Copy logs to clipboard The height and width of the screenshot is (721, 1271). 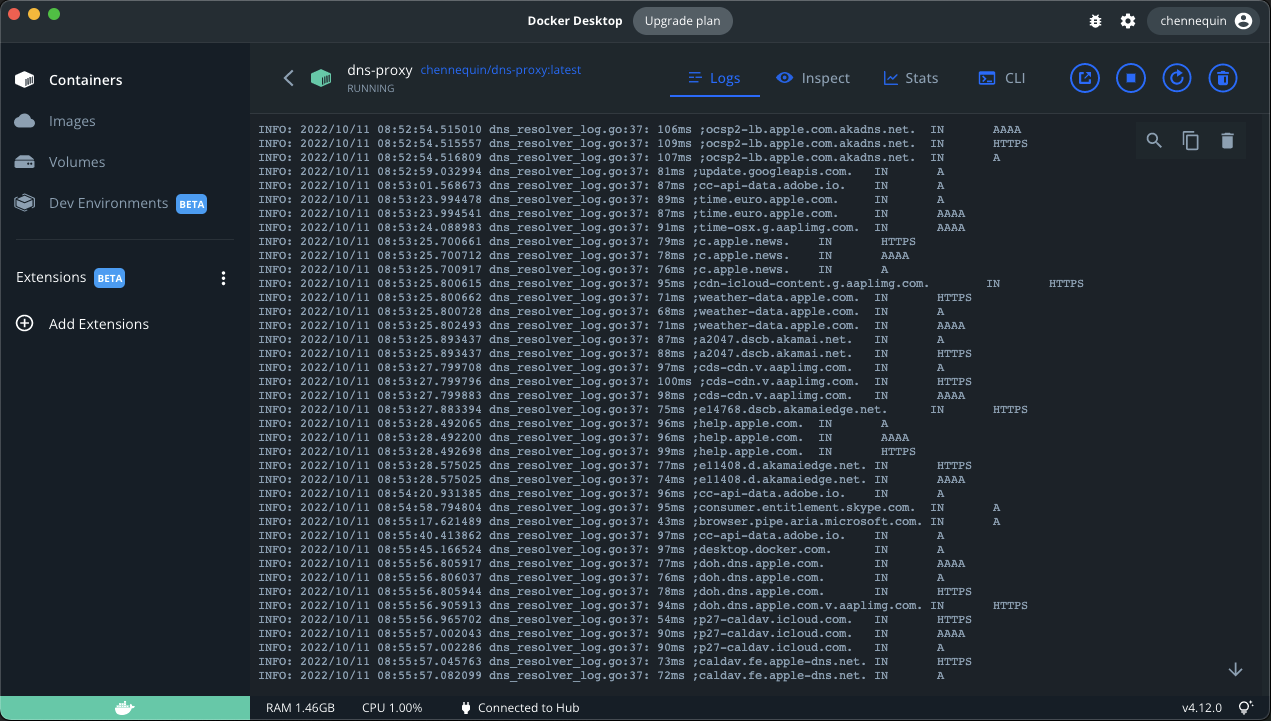(1190, 141)
